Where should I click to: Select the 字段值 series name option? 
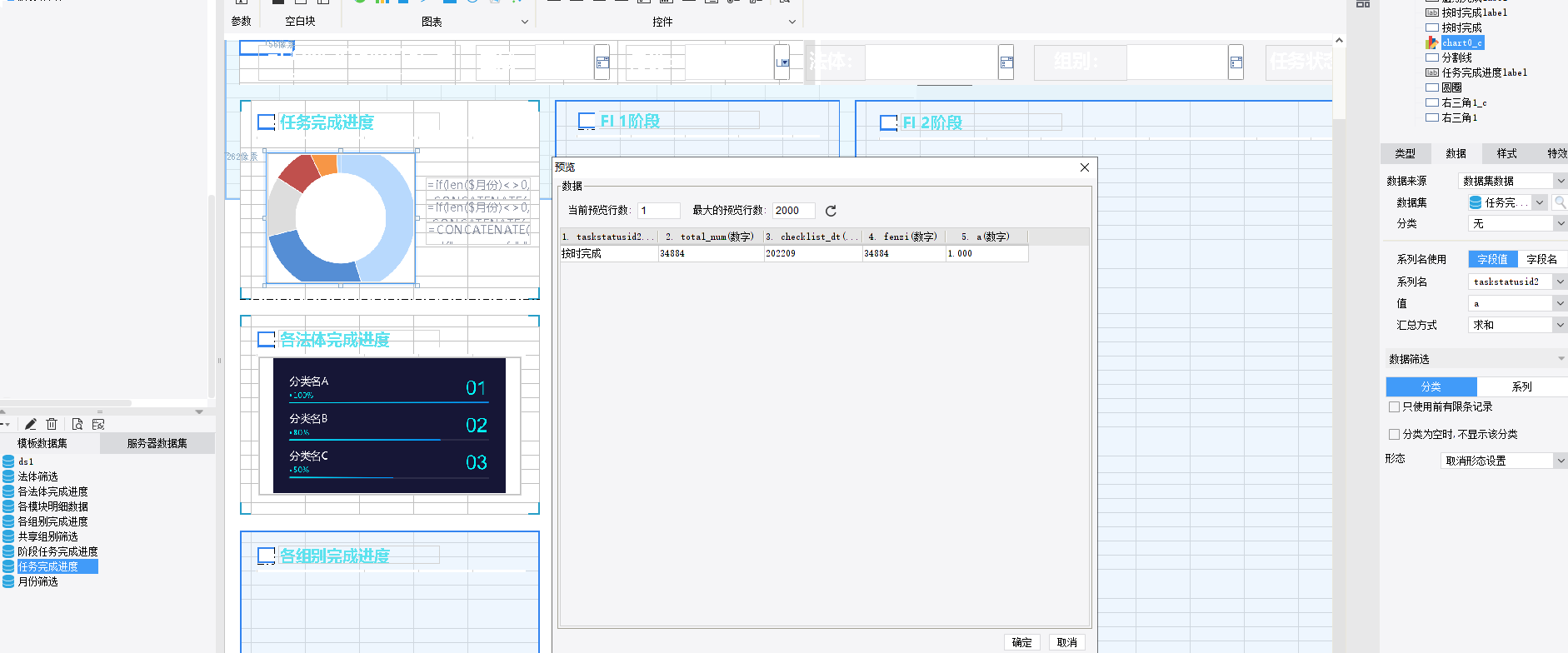1493,259
